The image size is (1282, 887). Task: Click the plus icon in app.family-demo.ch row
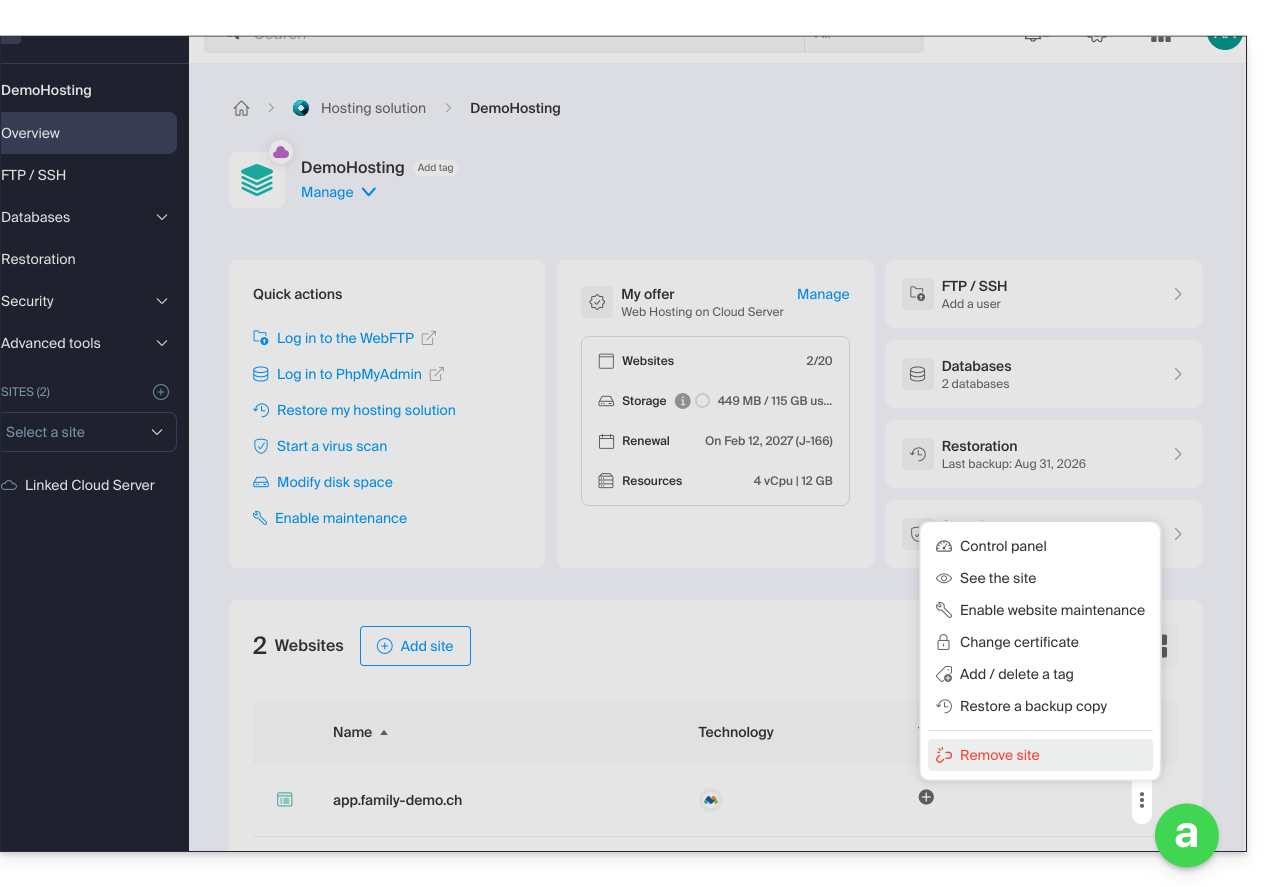926,797
